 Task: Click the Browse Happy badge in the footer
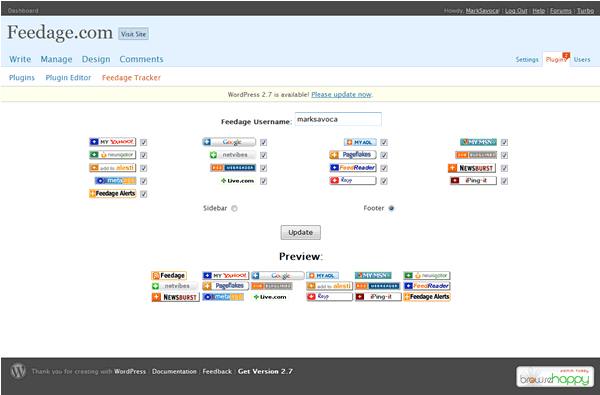coord(555,377)
